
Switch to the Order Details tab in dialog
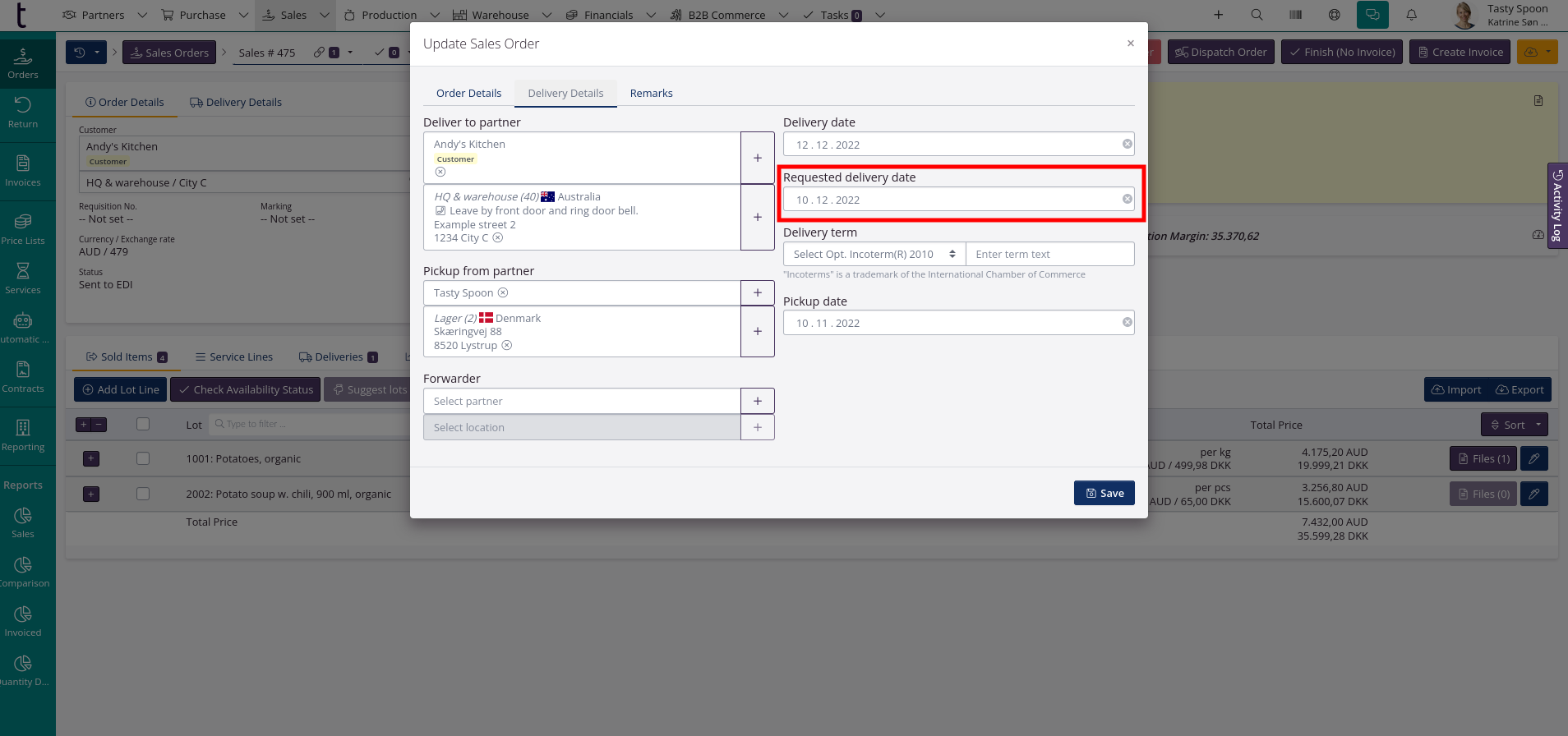pos(468,94)
